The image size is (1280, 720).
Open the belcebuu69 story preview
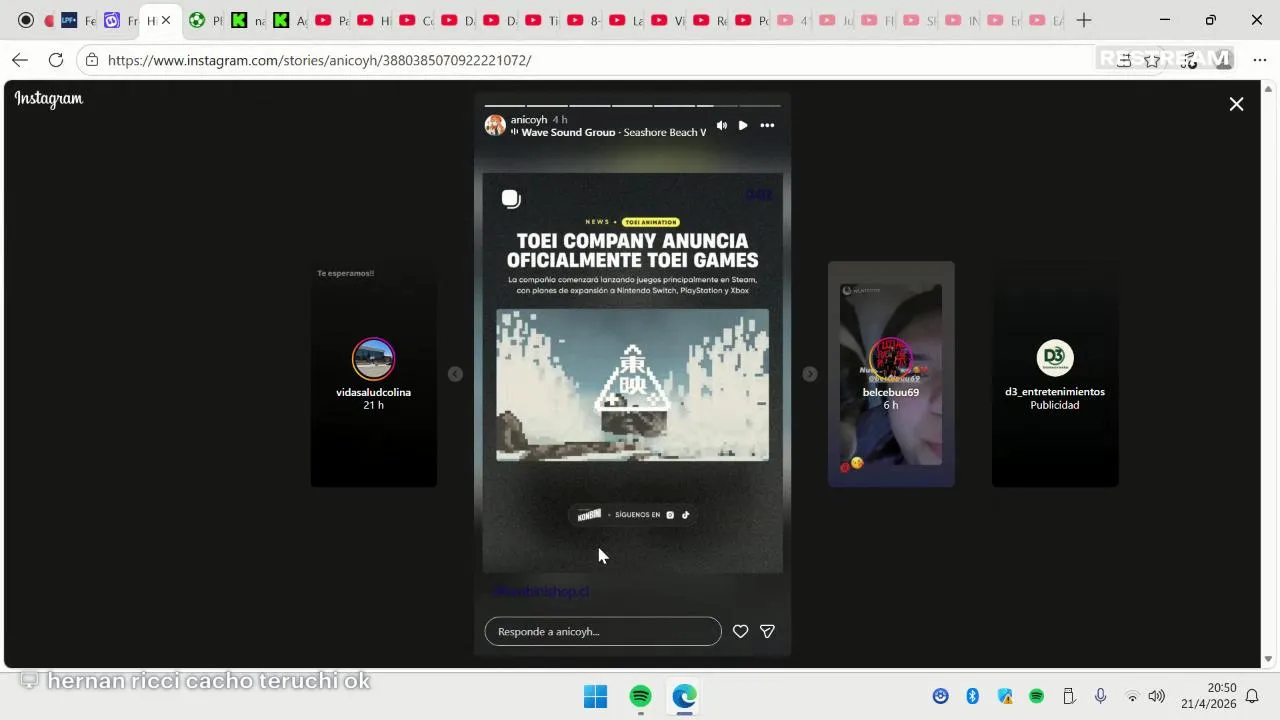click(891, 374)
